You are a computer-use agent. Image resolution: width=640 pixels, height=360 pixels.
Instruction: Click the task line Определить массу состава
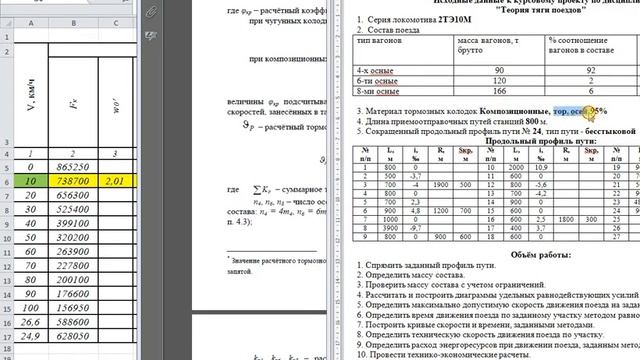pyautogui.click(x=411, y=275)
